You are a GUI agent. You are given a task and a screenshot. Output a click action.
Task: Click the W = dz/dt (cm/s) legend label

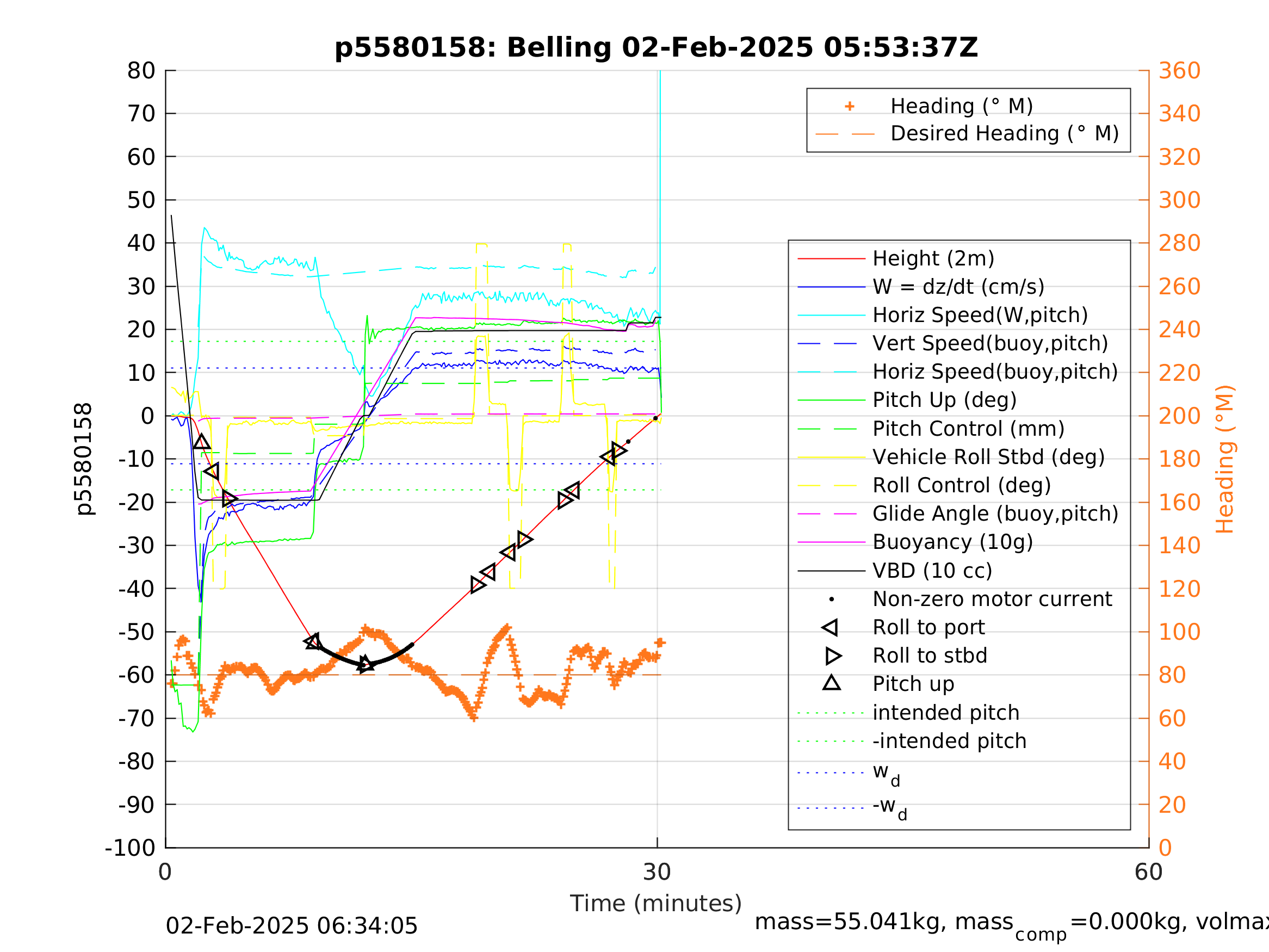click(958, 287)
